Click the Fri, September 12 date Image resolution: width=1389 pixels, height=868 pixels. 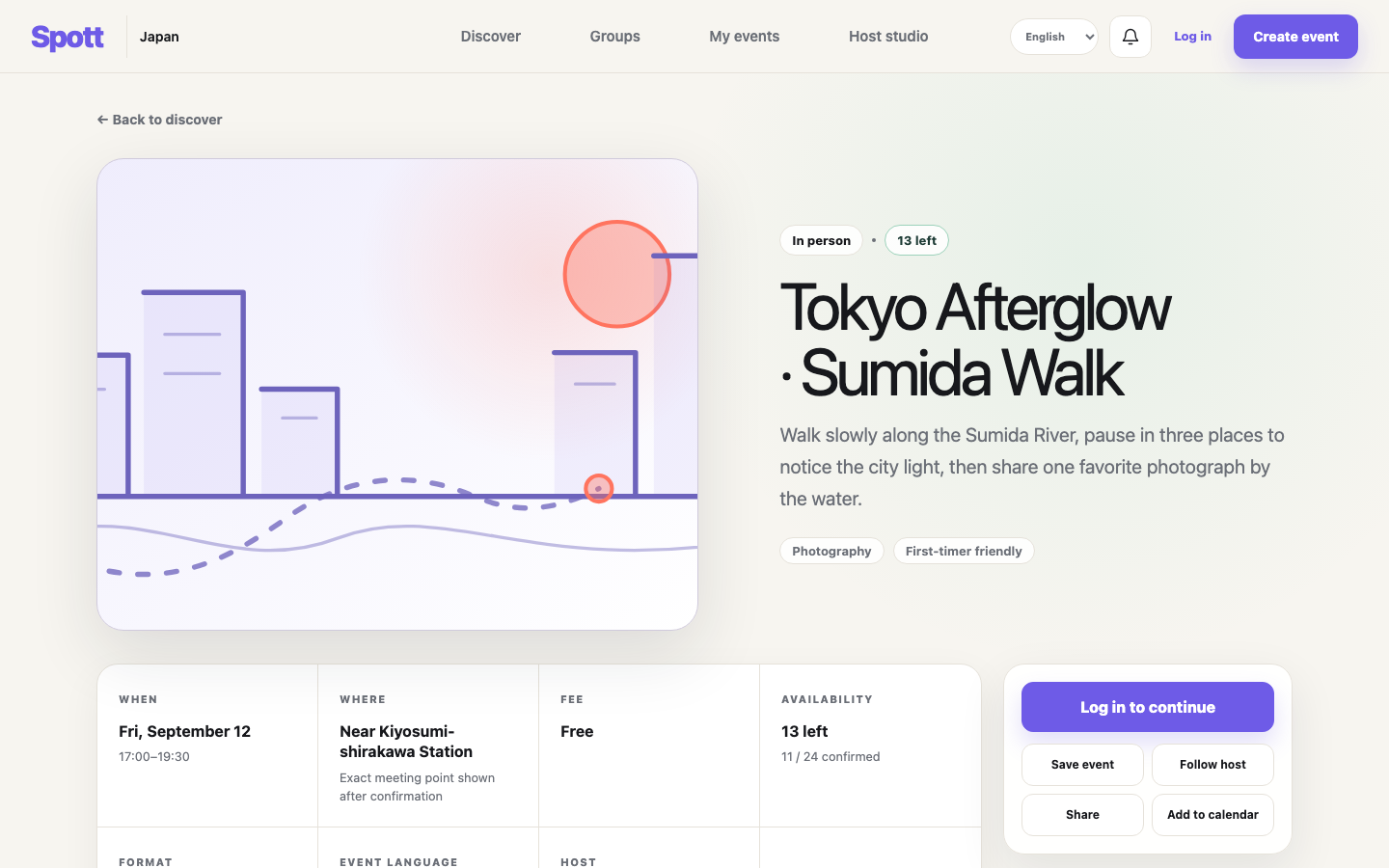click(184, 731)
